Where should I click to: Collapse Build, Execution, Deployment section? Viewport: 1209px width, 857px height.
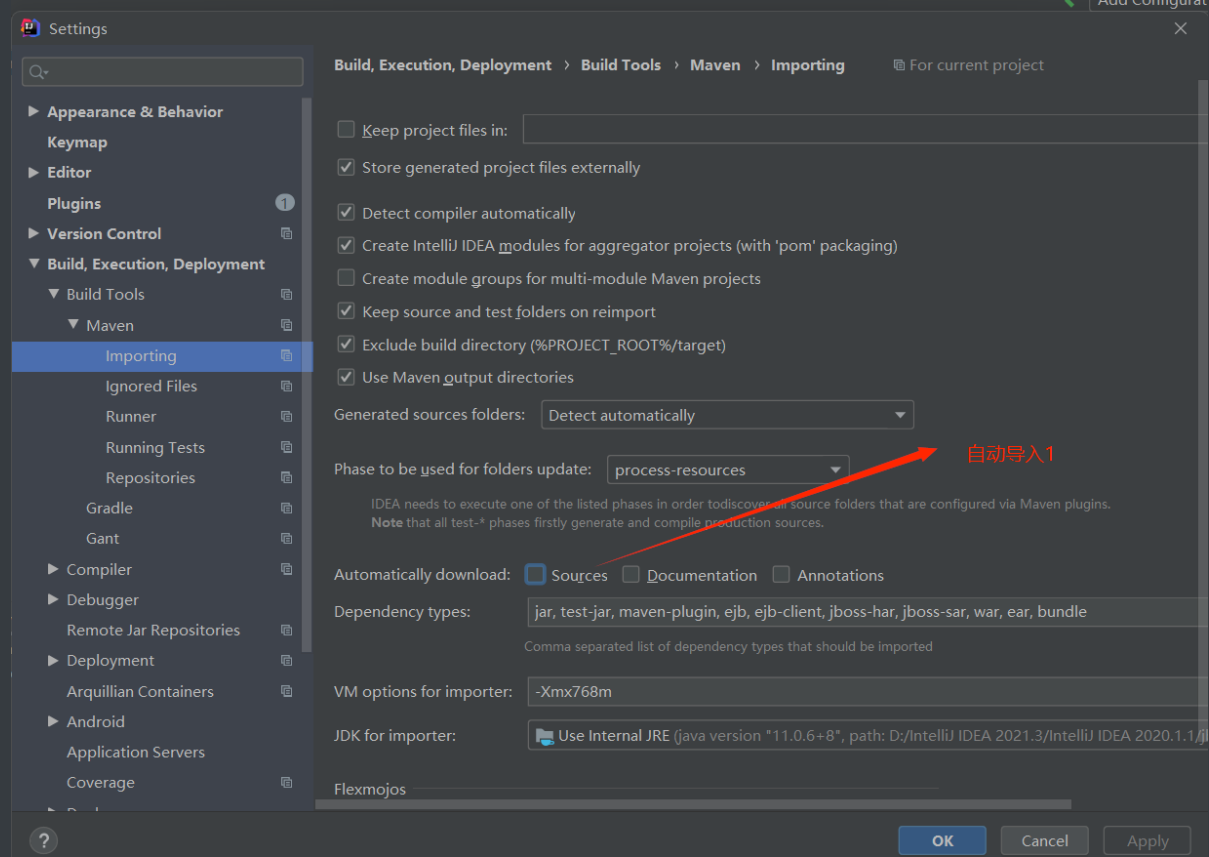[x=34, y=264]
